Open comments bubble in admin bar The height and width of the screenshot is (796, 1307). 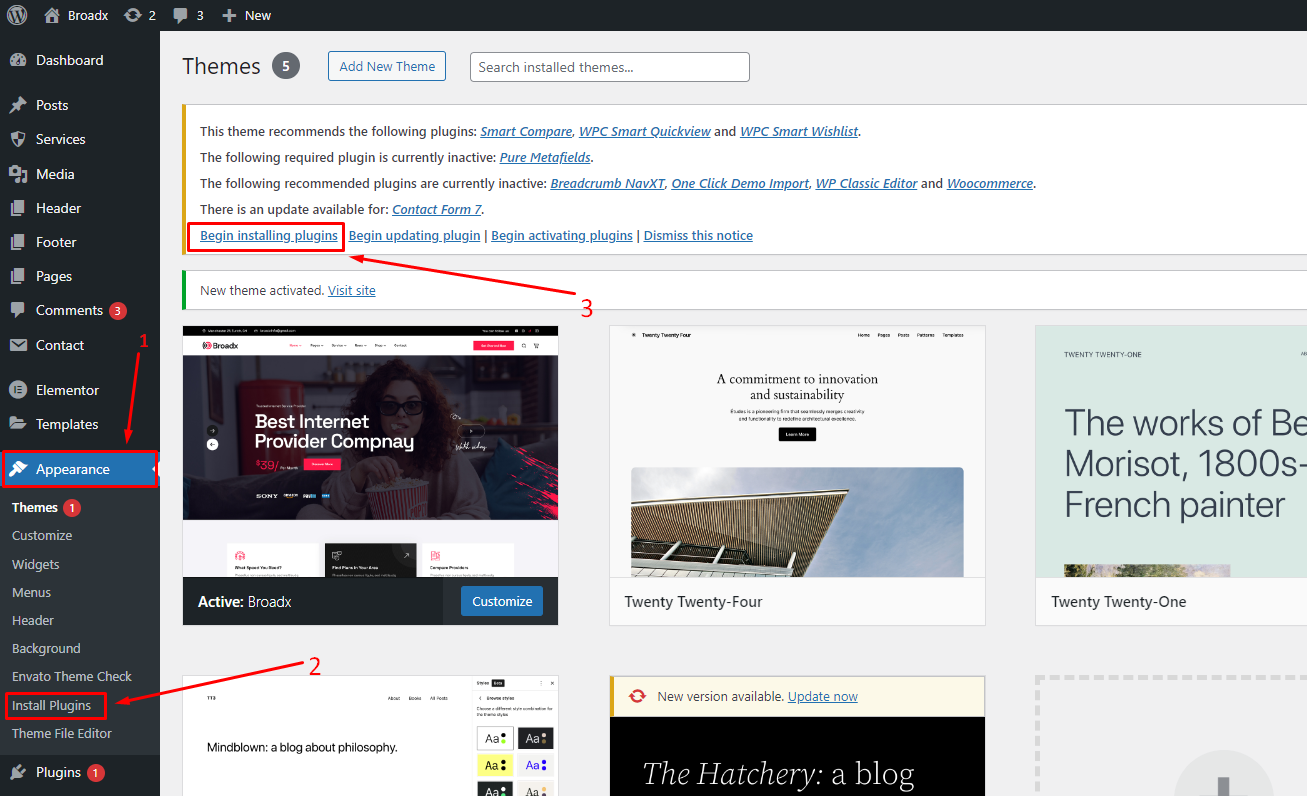tap(187, 15)
